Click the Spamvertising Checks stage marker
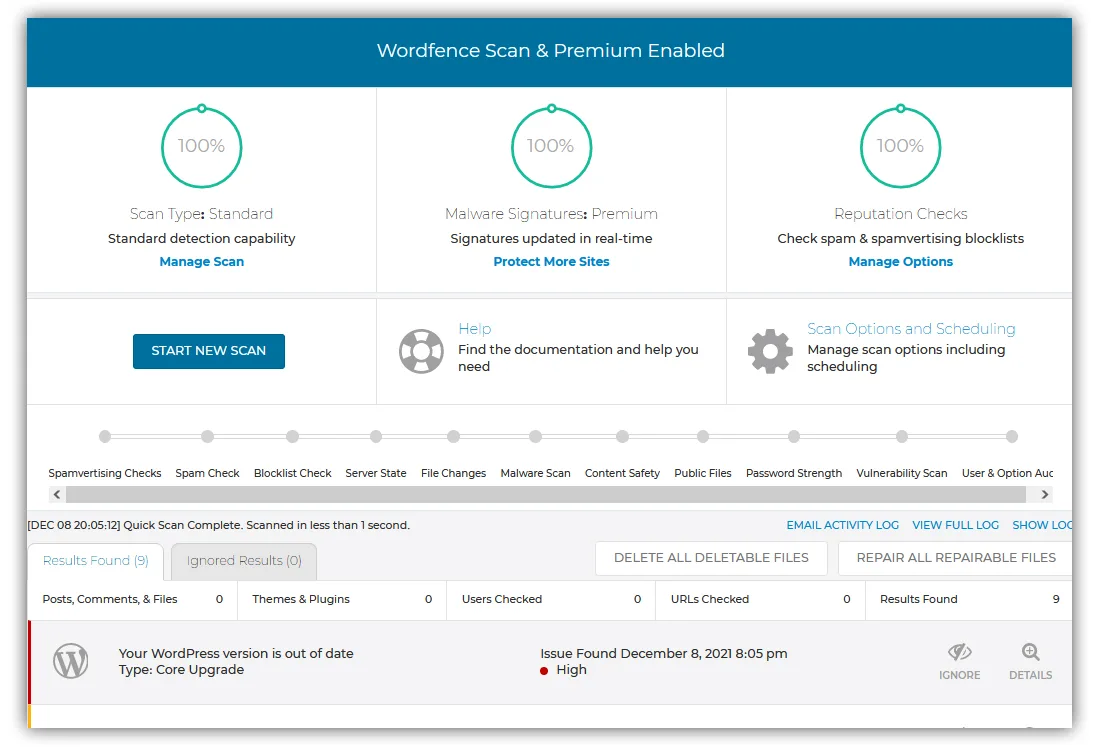This screenshot has width=1100, height=747. pyautogui.click(x=105, y=437)
